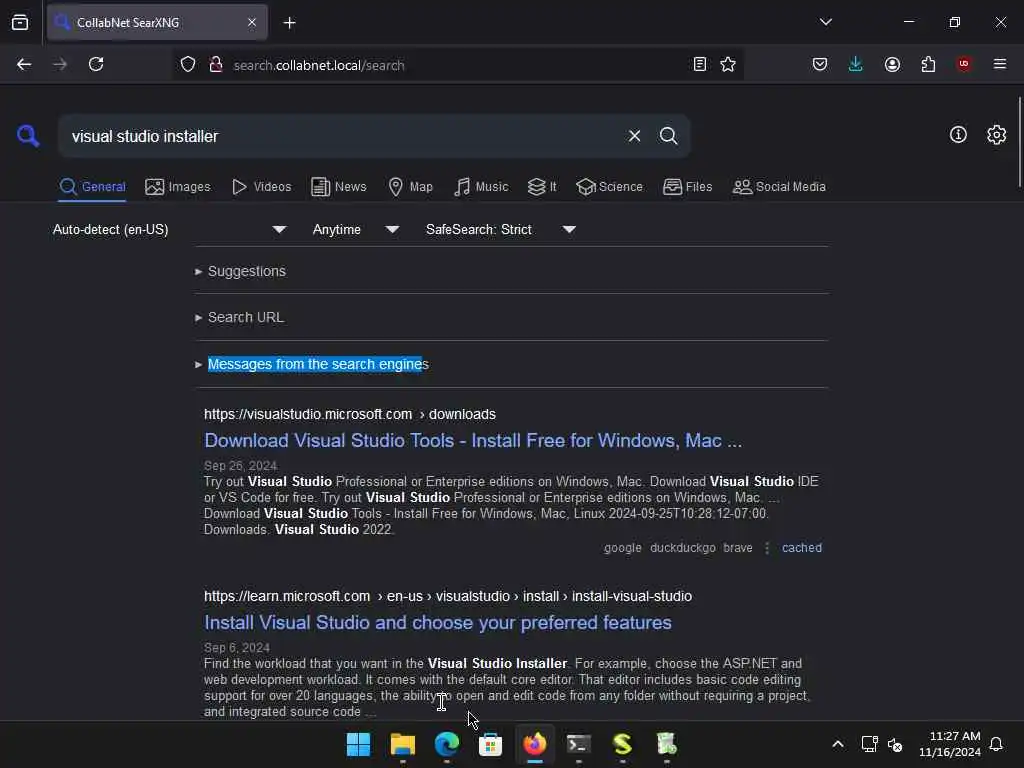The width and height of the screenshot is (1024, 768).
Task: Open Firefox account menu
Action: coord(892,64)
